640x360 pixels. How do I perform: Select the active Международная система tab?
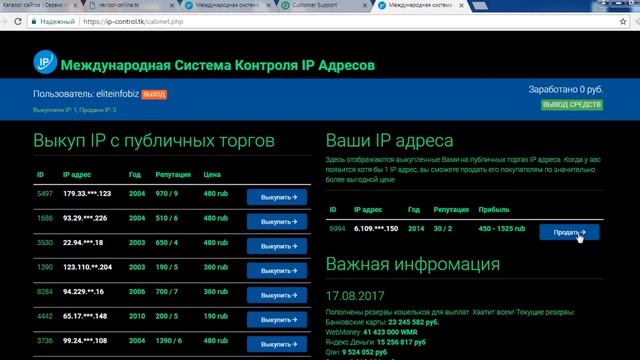coord(420,5)
